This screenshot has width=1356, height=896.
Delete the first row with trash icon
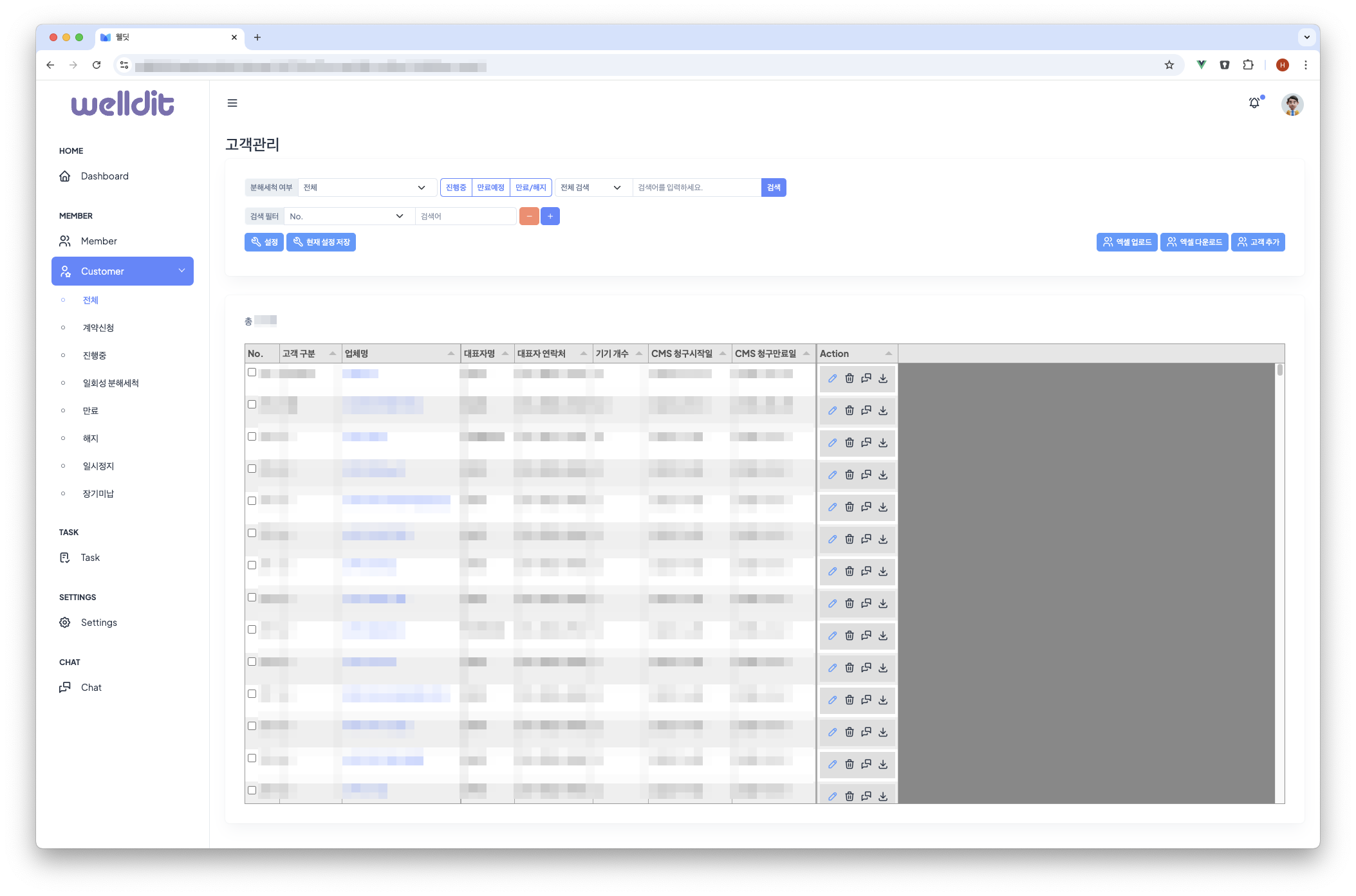[x=850, y=378]
